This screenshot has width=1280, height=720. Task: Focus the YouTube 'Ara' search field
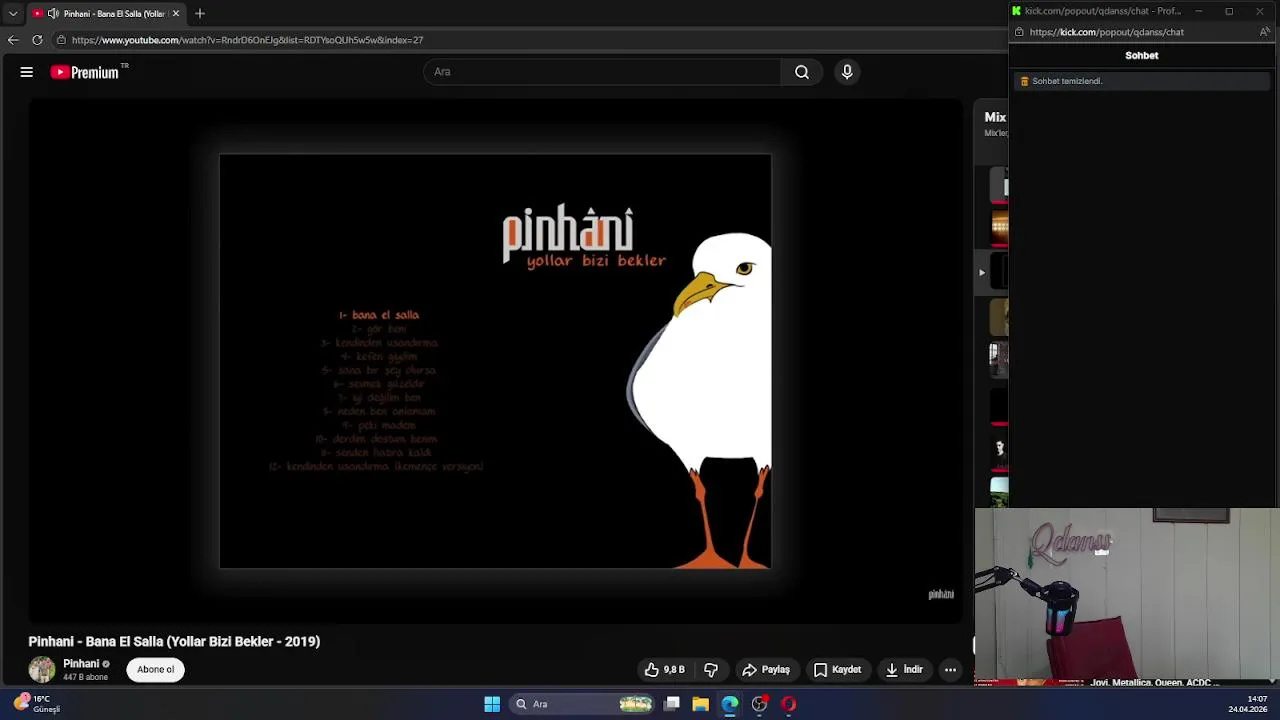pos(602,72)
